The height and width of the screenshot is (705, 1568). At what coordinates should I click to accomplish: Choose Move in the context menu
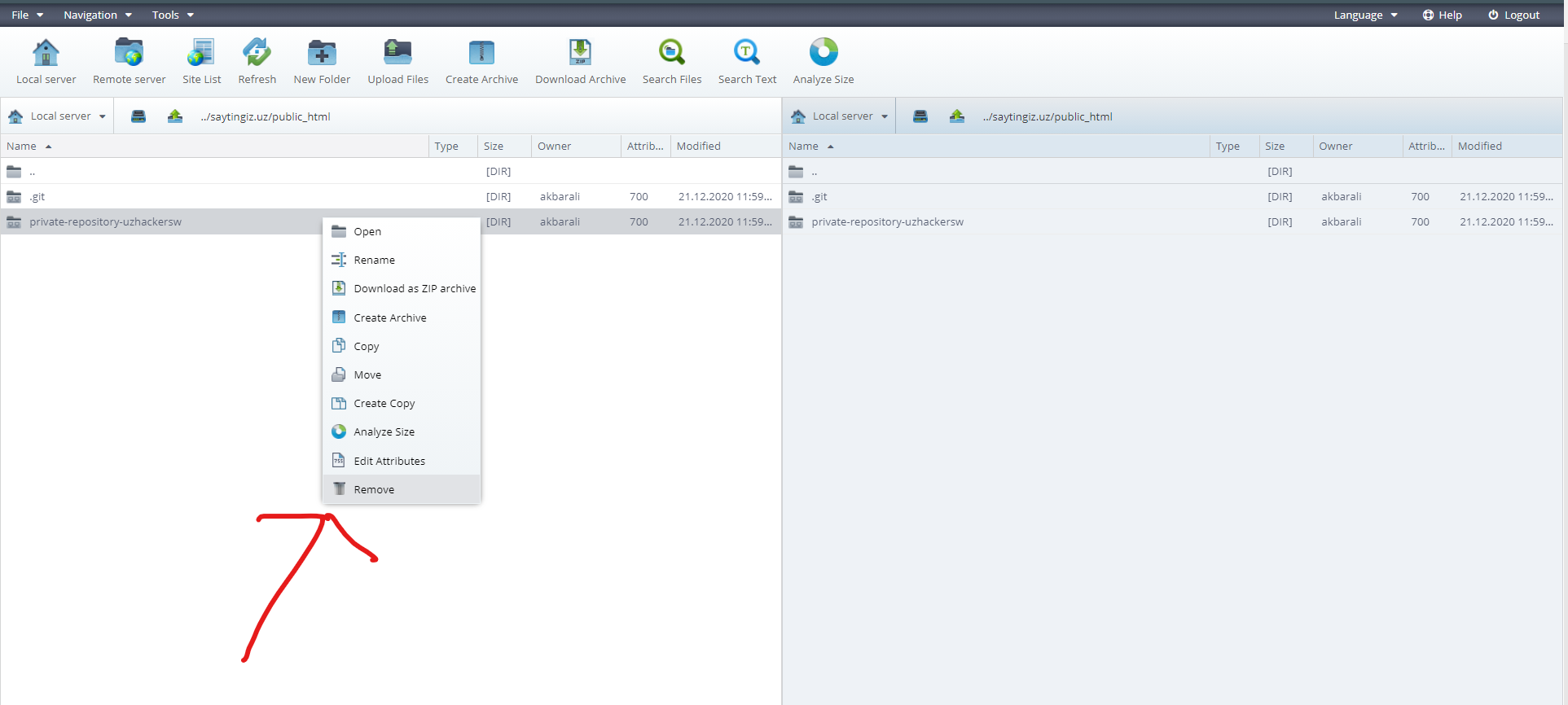click(x=402, y=374)
